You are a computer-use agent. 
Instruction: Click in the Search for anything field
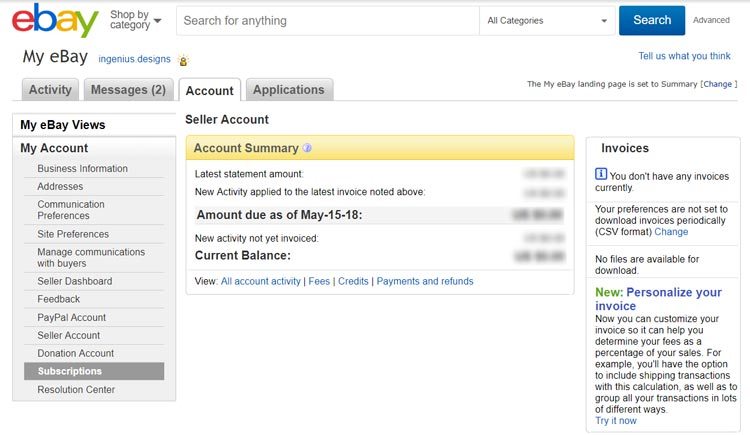(328, 21)
